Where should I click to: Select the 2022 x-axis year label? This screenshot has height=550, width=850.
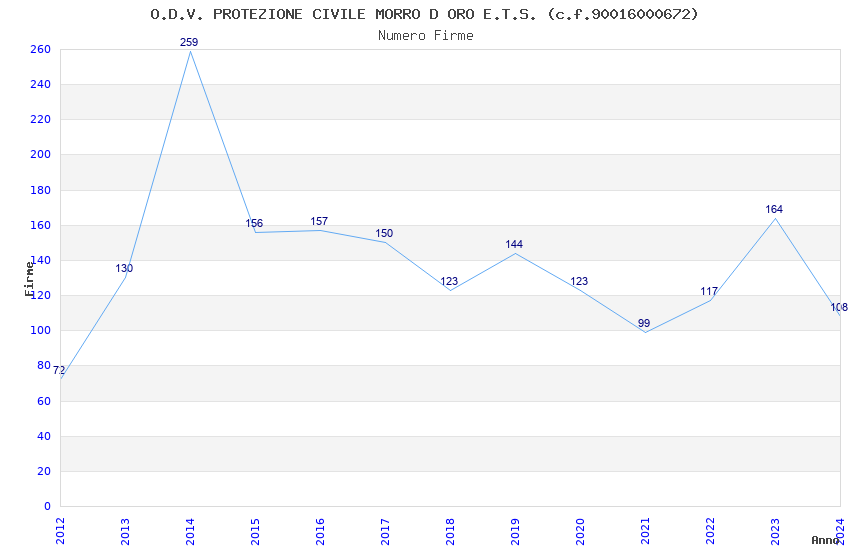coord(710,531)
